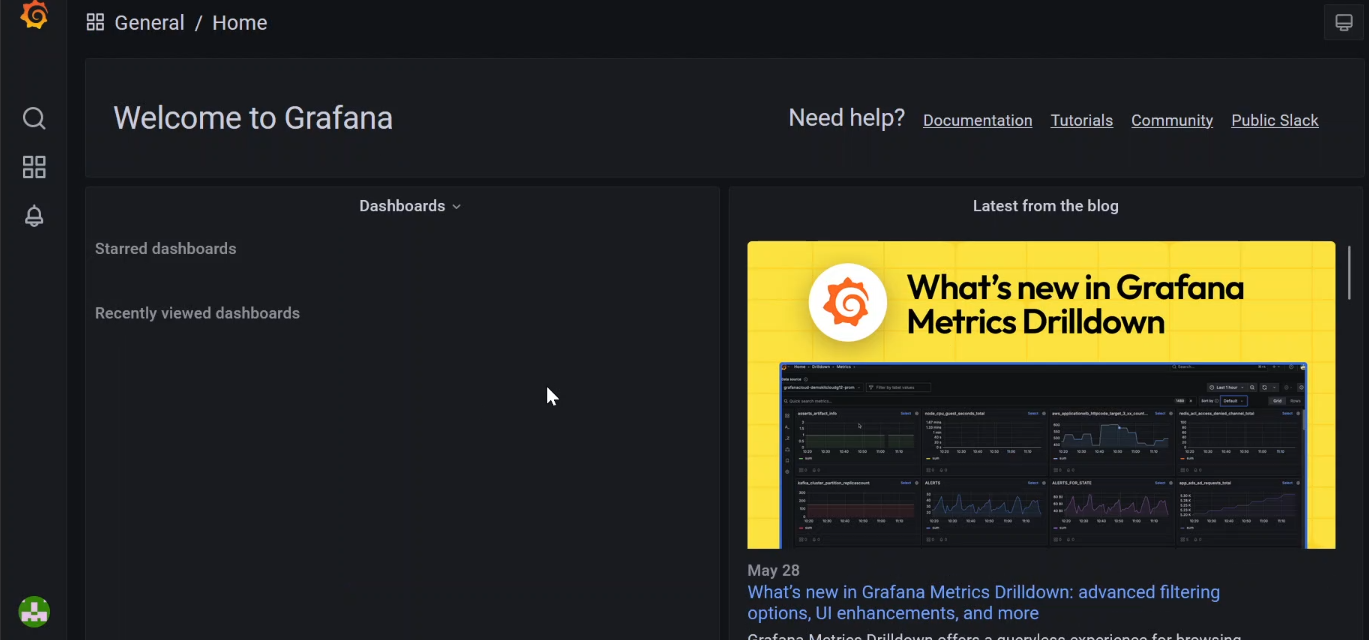Open the Dashboards grid icon in sidebar

click(x=34, y=167)
